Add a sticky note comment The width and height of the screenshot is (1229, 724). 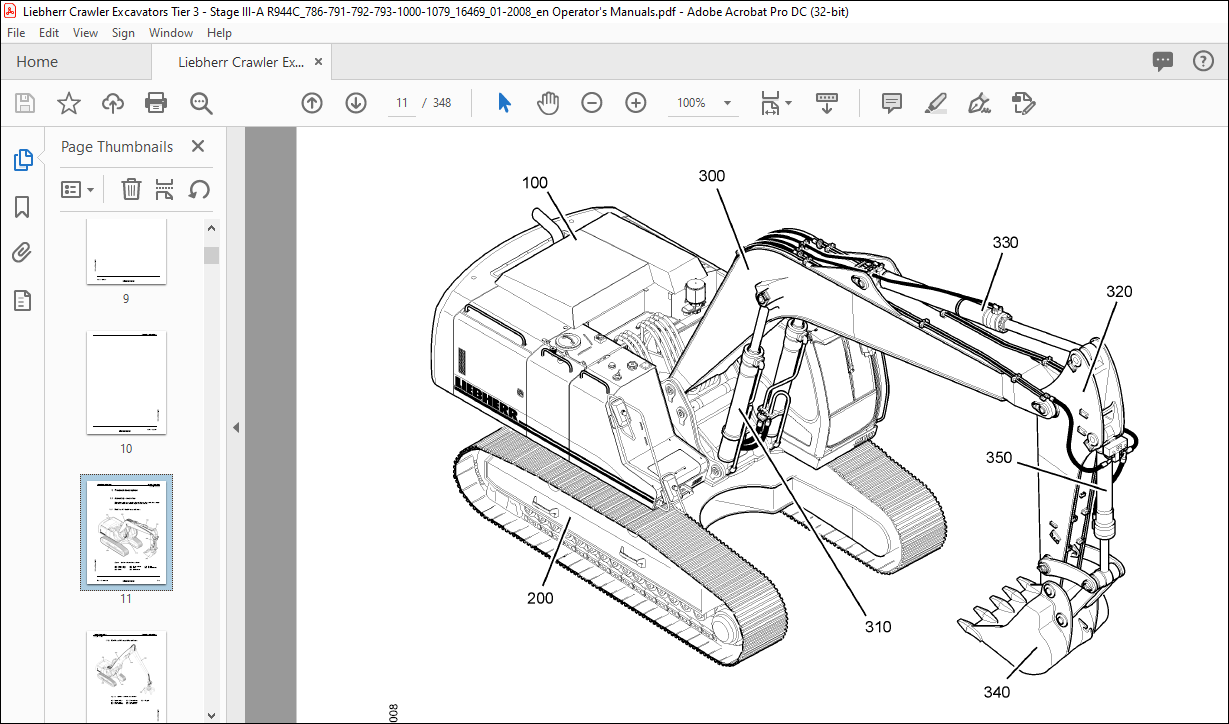click(x=892, y=103)
